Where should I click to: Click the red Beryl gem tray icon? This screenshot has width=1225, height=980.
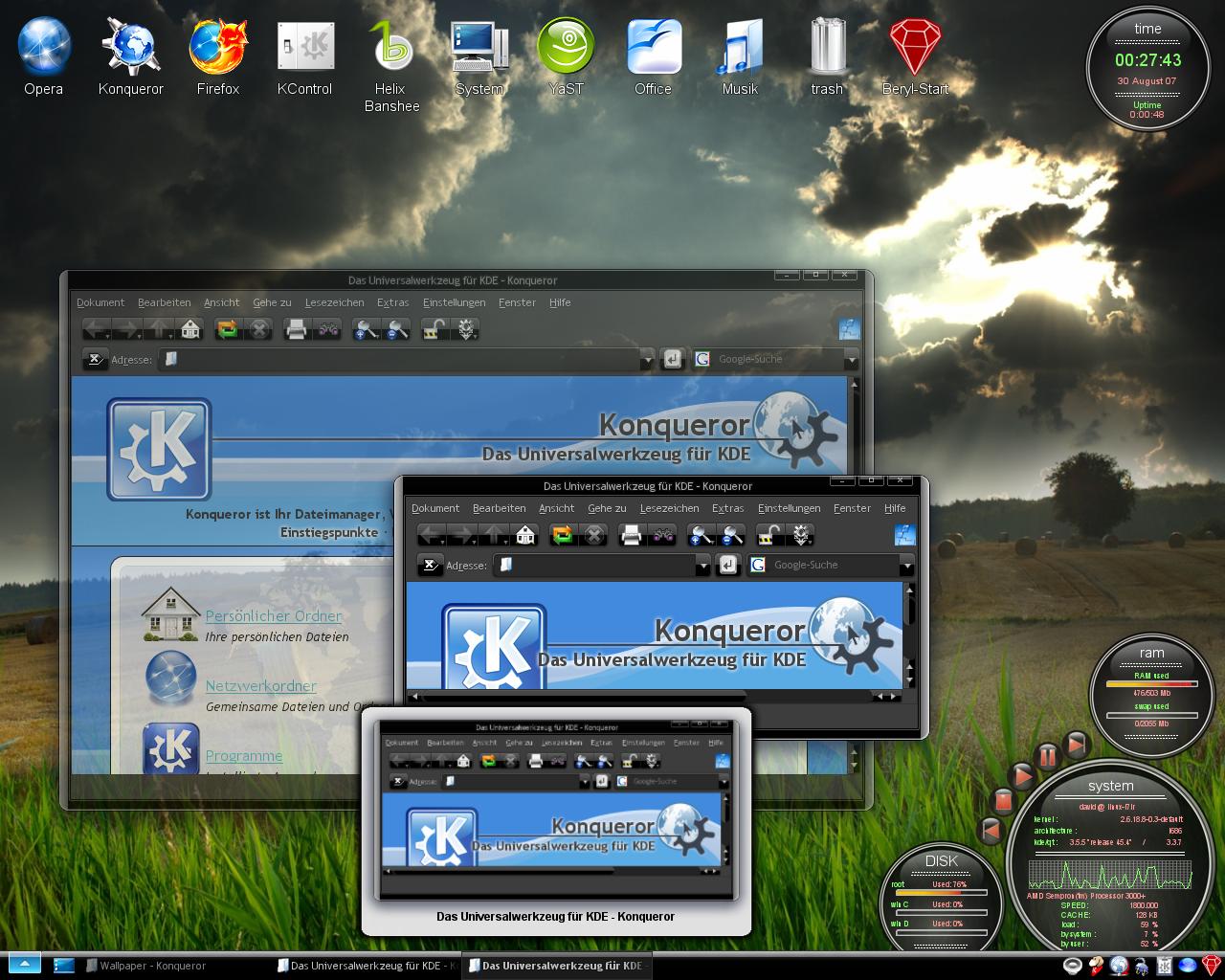point(1212,966)
